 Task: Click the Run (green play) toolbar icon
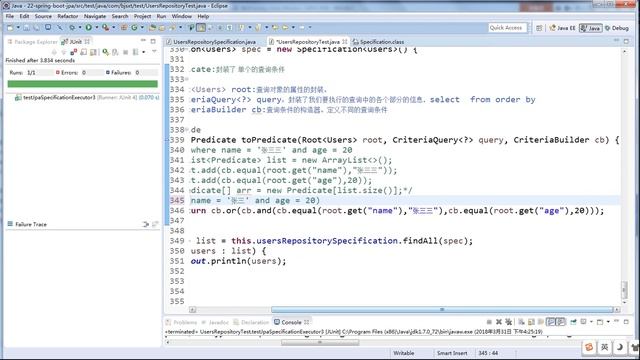89,27
